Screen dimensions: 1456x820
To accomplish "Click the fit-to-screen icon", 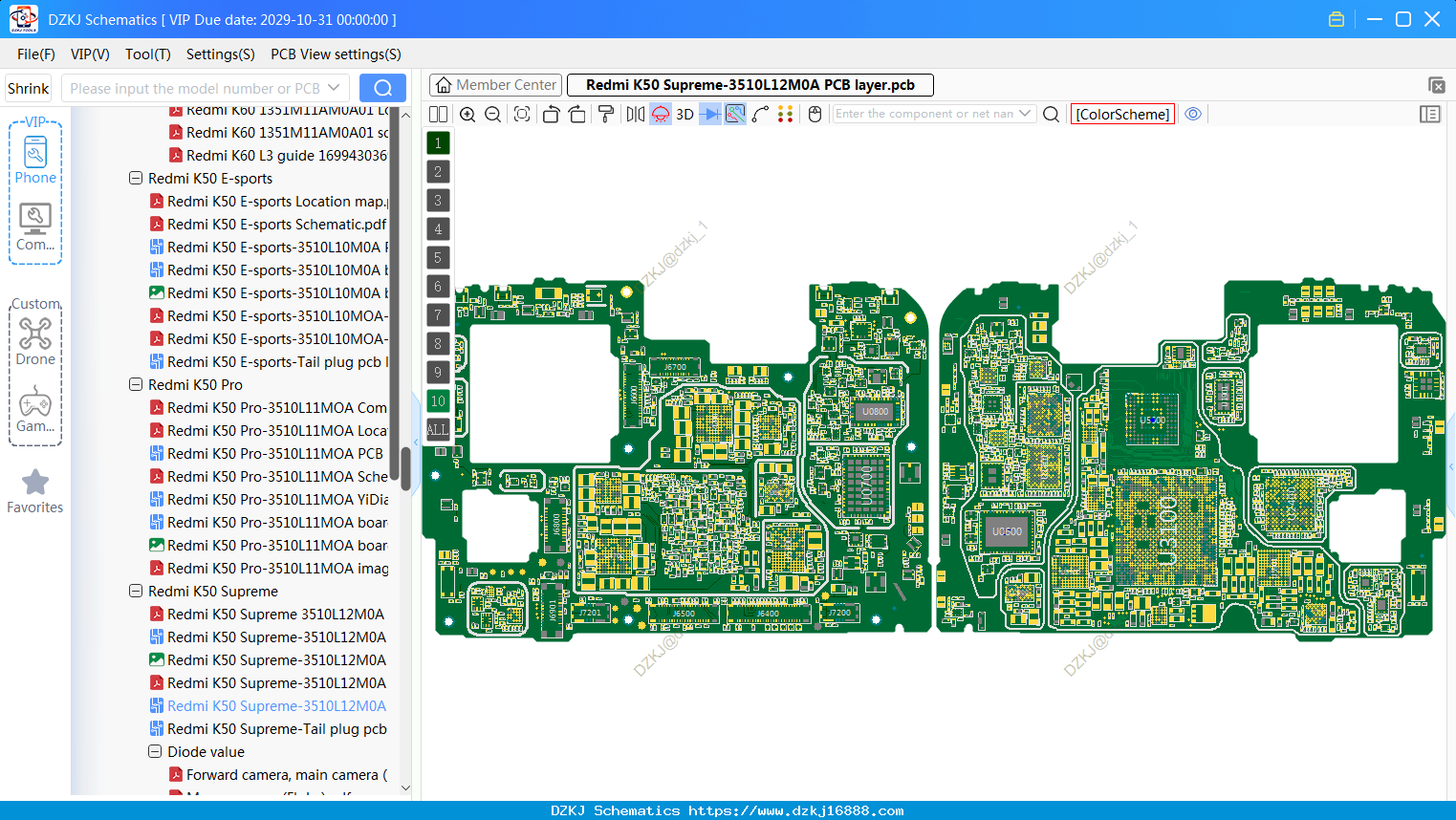I will pos(522,115).
